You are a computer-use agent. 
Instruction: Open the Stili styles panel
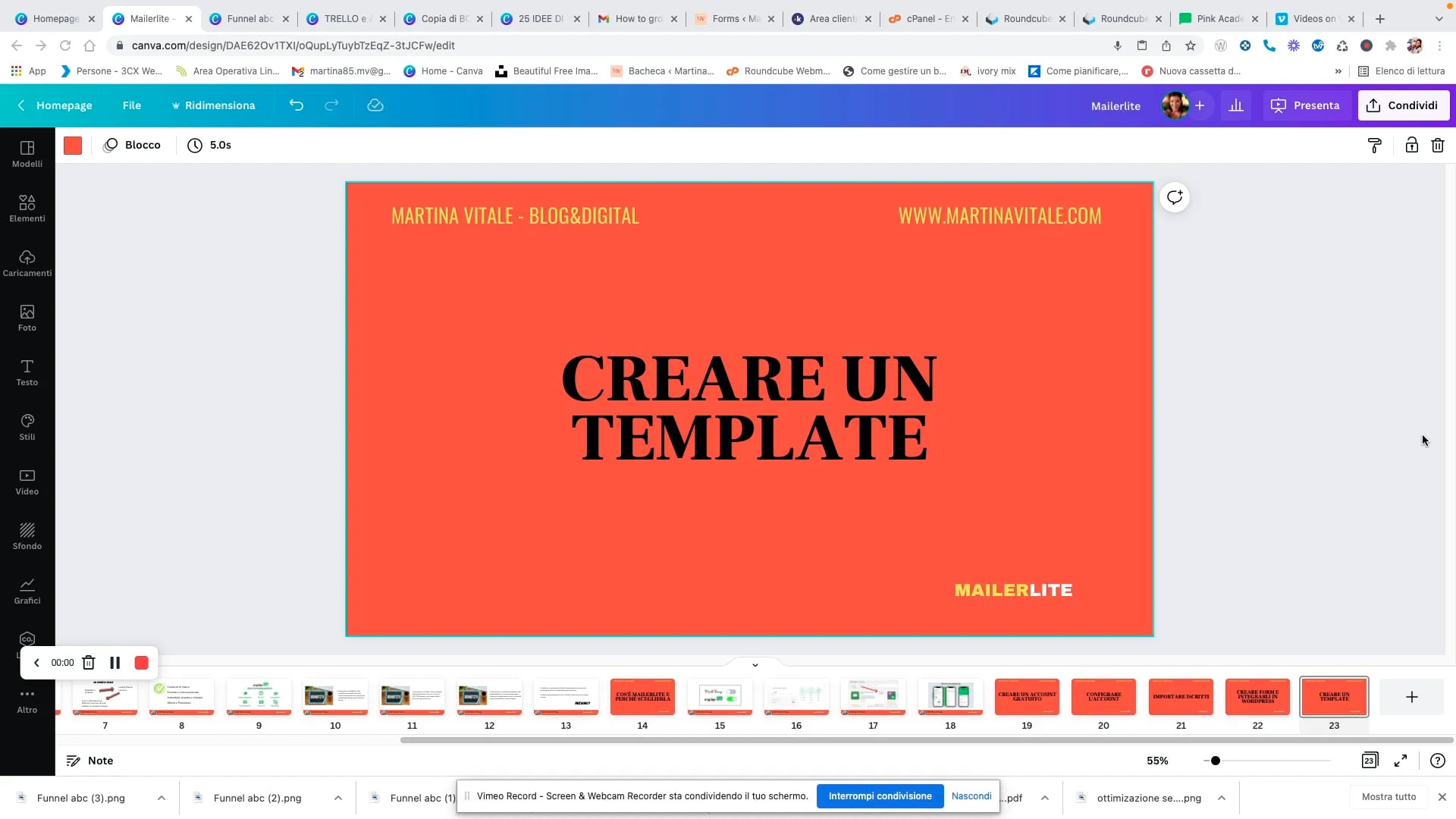(x=27, y=427)
